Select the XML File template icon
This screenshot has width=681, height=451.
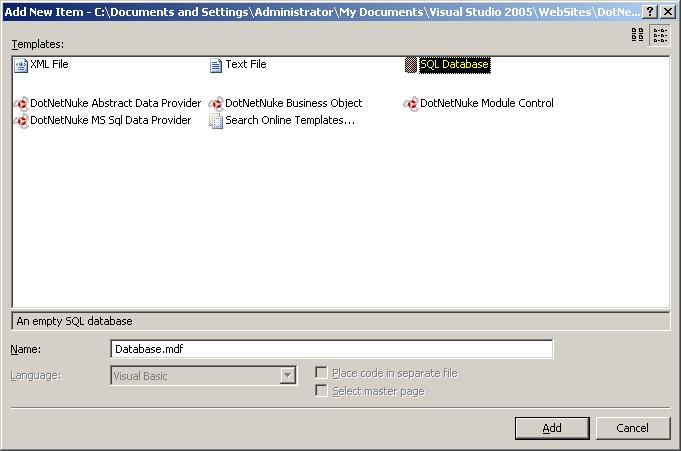pos(21,65)
